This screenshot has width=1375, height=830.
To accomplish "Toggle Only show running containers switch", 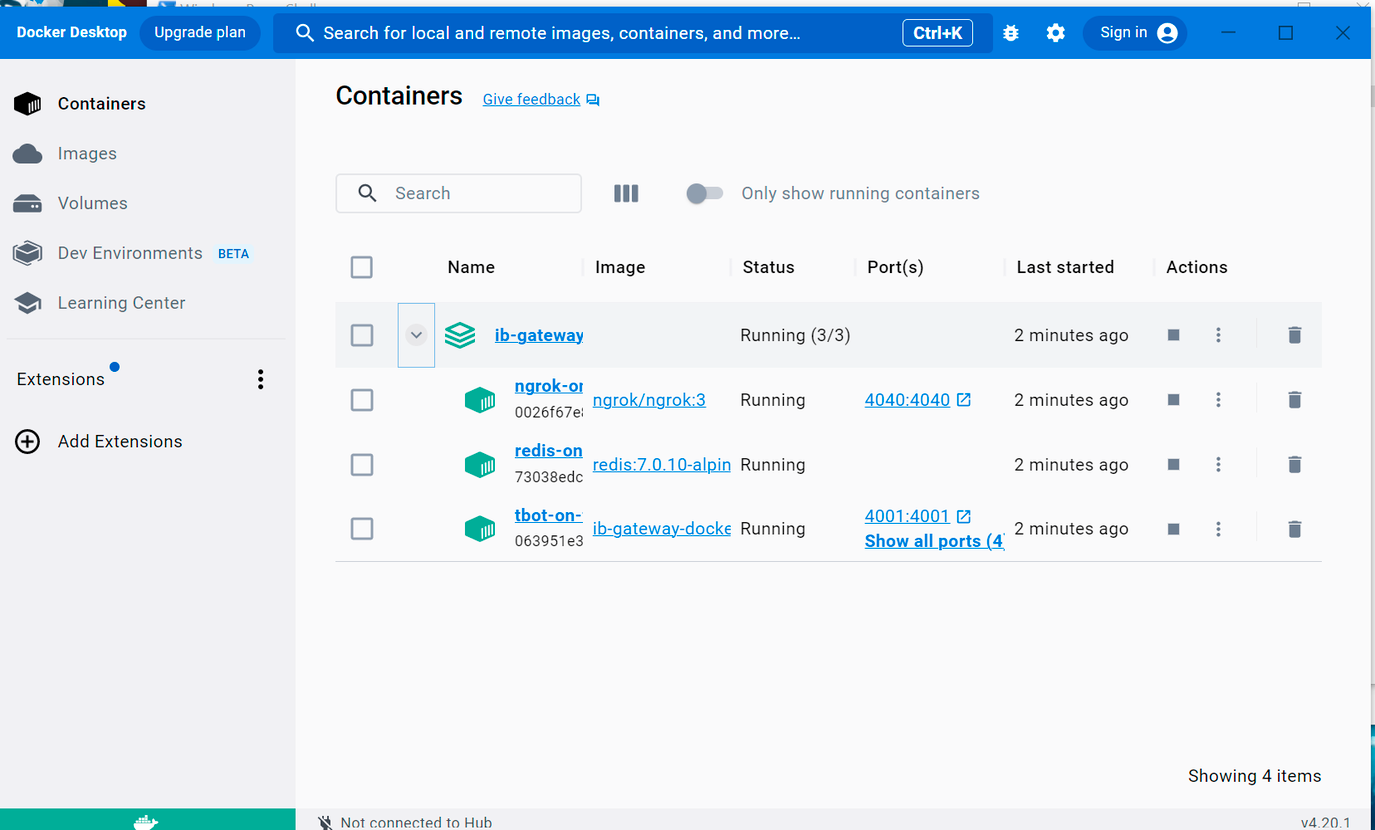I will coord(704,193).
